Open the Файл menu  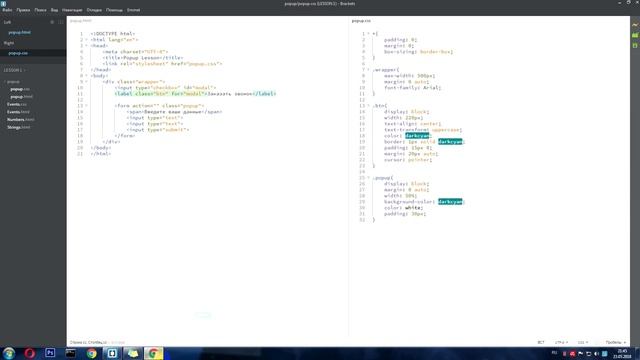pos(7,10)
